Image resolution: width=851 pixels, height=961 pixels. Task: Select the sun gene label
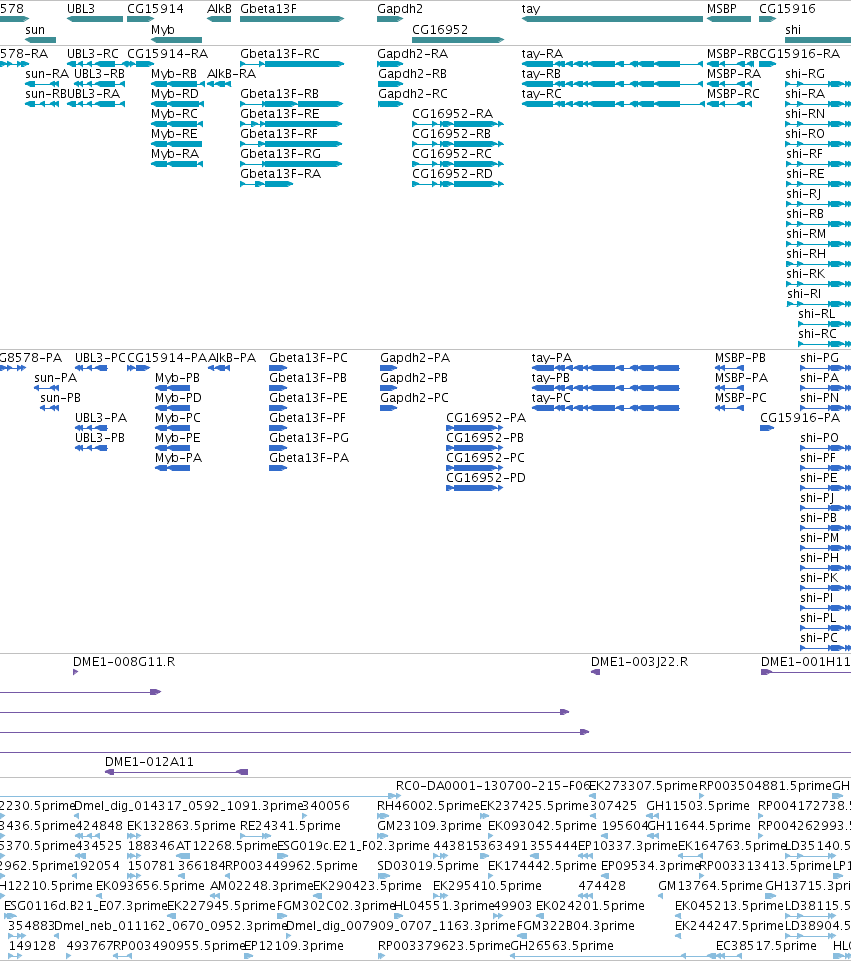[35, 29]
